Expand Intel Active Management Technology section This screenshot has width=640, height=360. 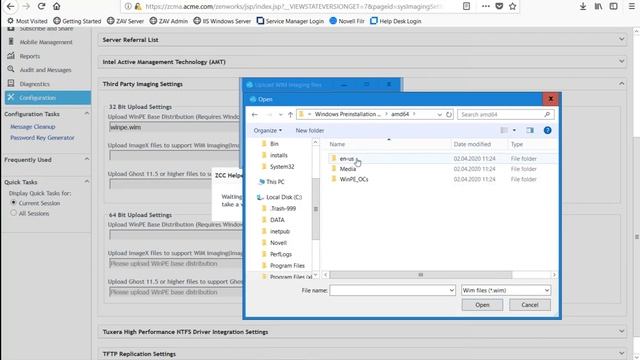click(621, 62)
